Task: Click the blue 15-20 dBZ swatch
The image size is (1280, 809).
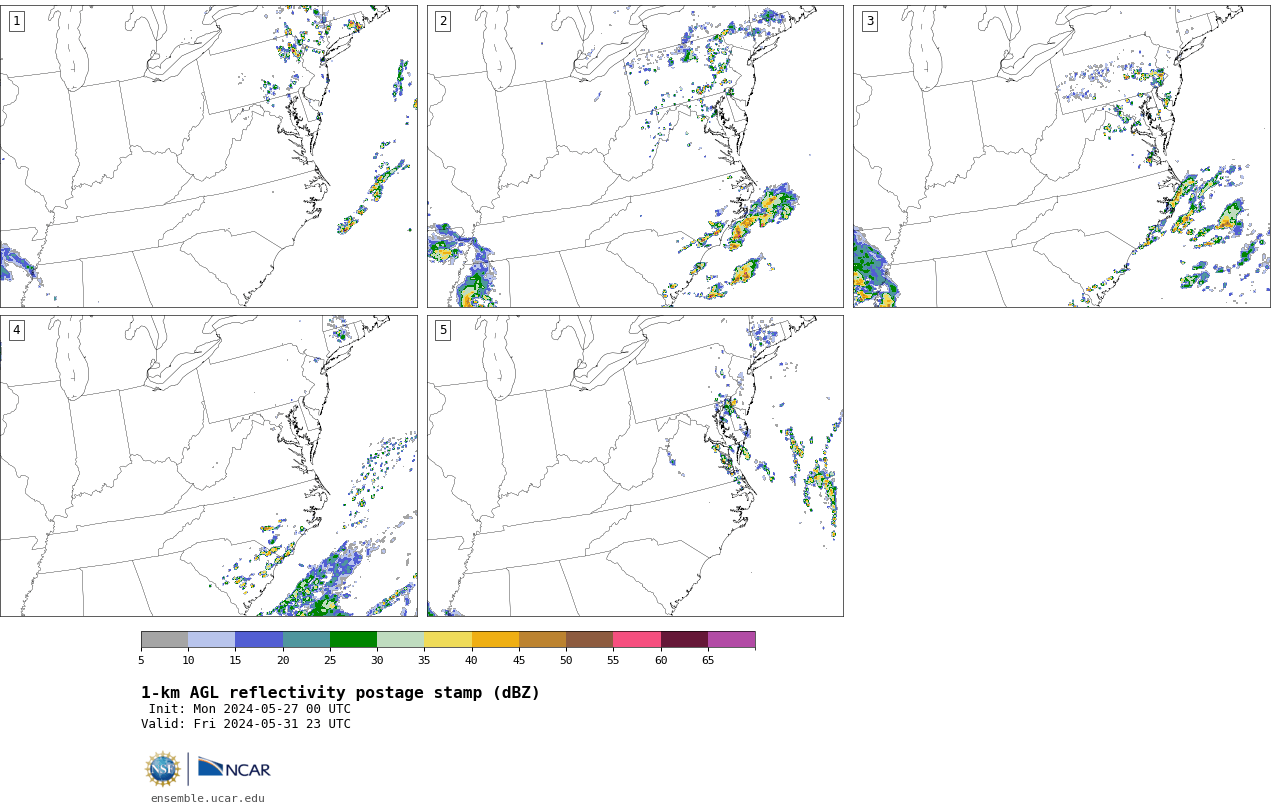Action: tap(259, 640)
